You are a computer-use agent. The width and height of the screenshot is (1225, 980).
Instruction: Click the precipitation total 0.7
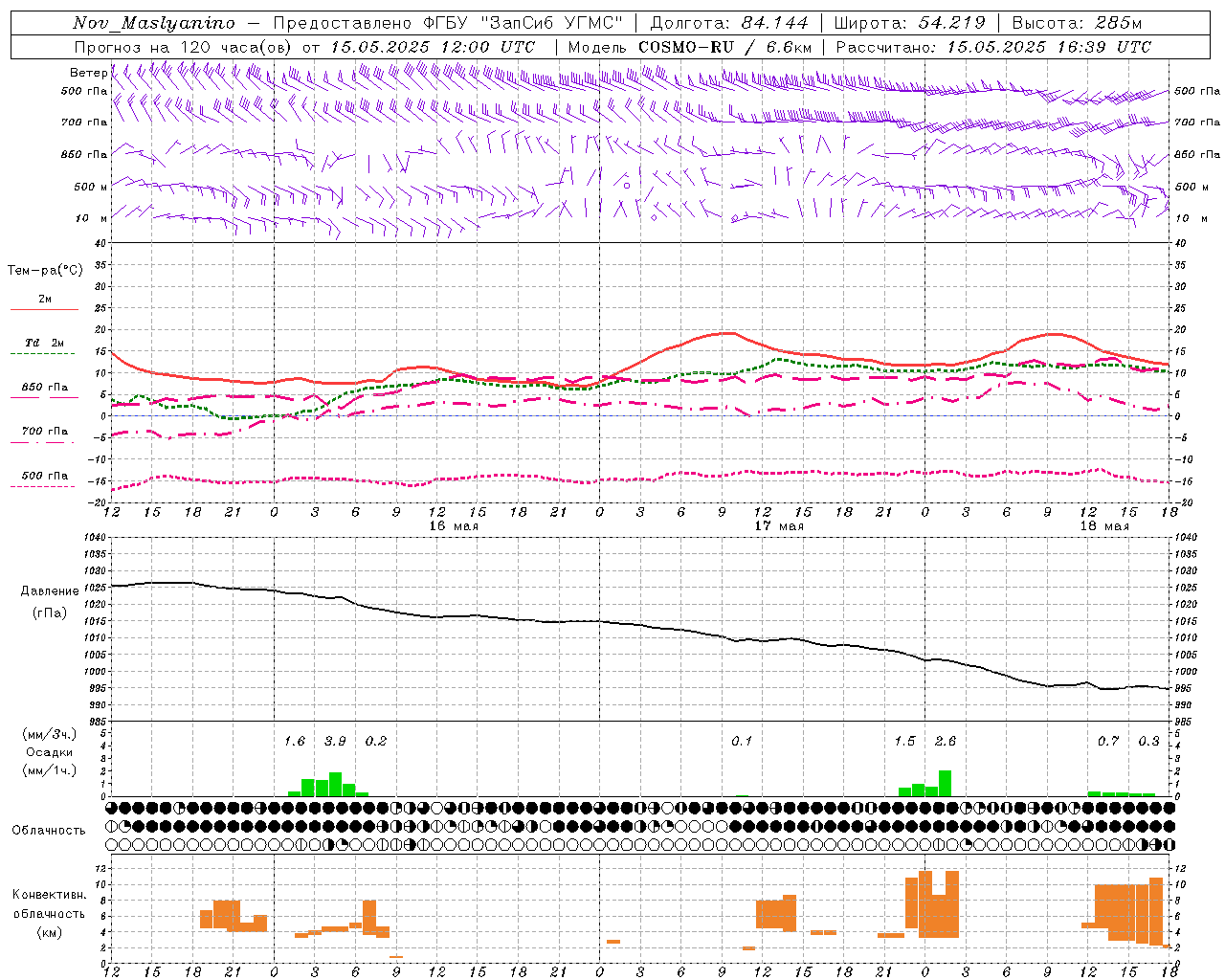[x=1108, y=741]
